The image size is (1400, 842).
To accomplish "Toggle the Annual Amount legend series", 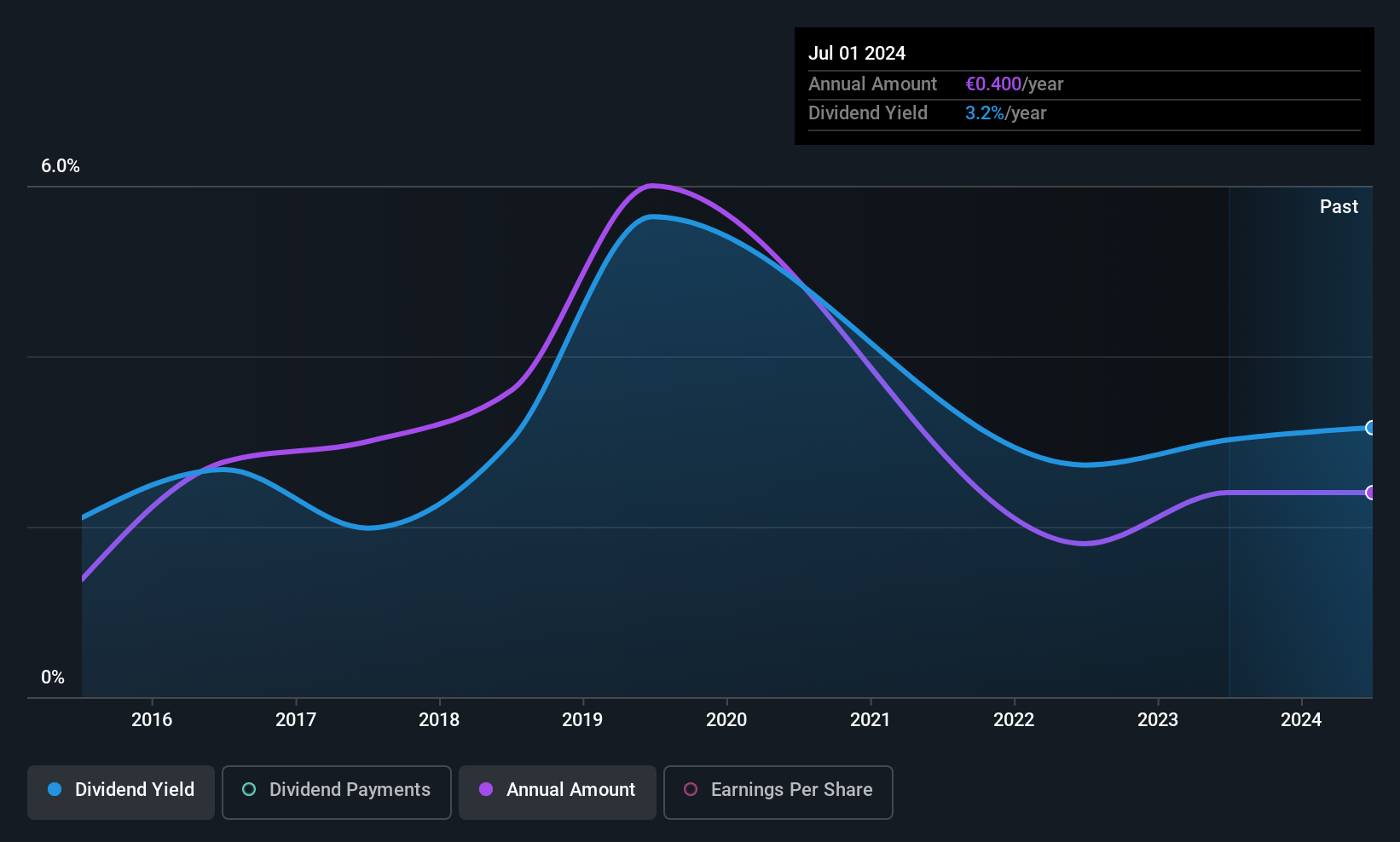I will click(x=558, y=792).
